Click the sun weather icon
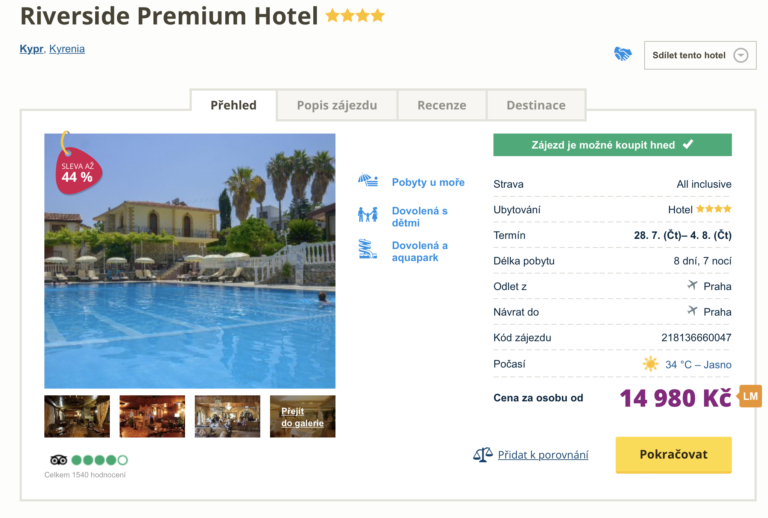The image size is (768, 518). pyautogui.click(x=651, y=364)
